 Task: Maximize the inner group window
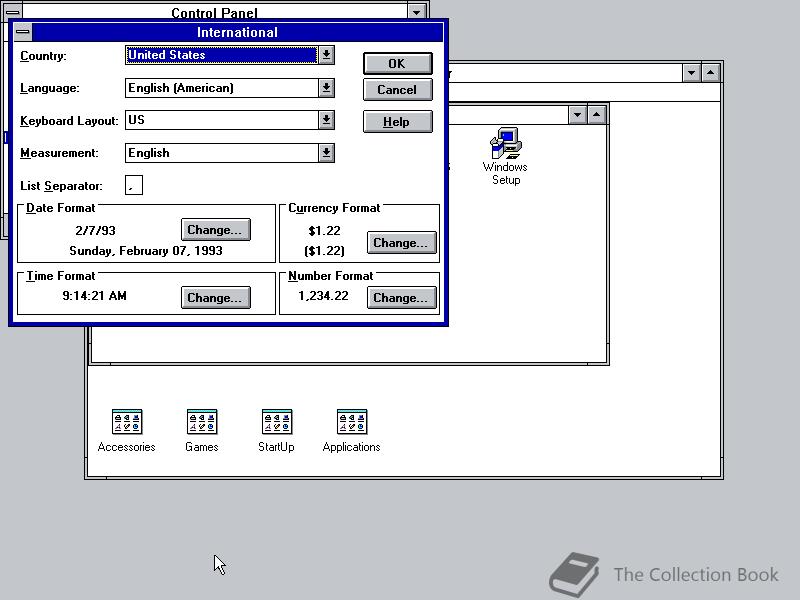[596, 115]
